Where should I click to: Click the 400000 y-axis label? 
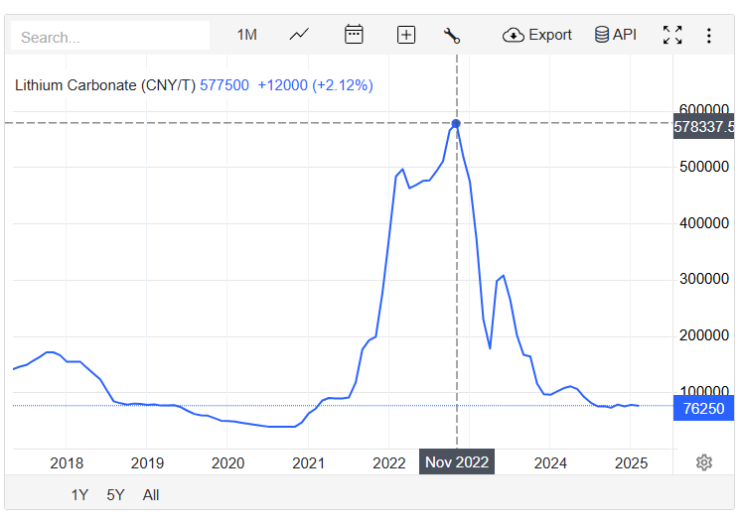704,223
